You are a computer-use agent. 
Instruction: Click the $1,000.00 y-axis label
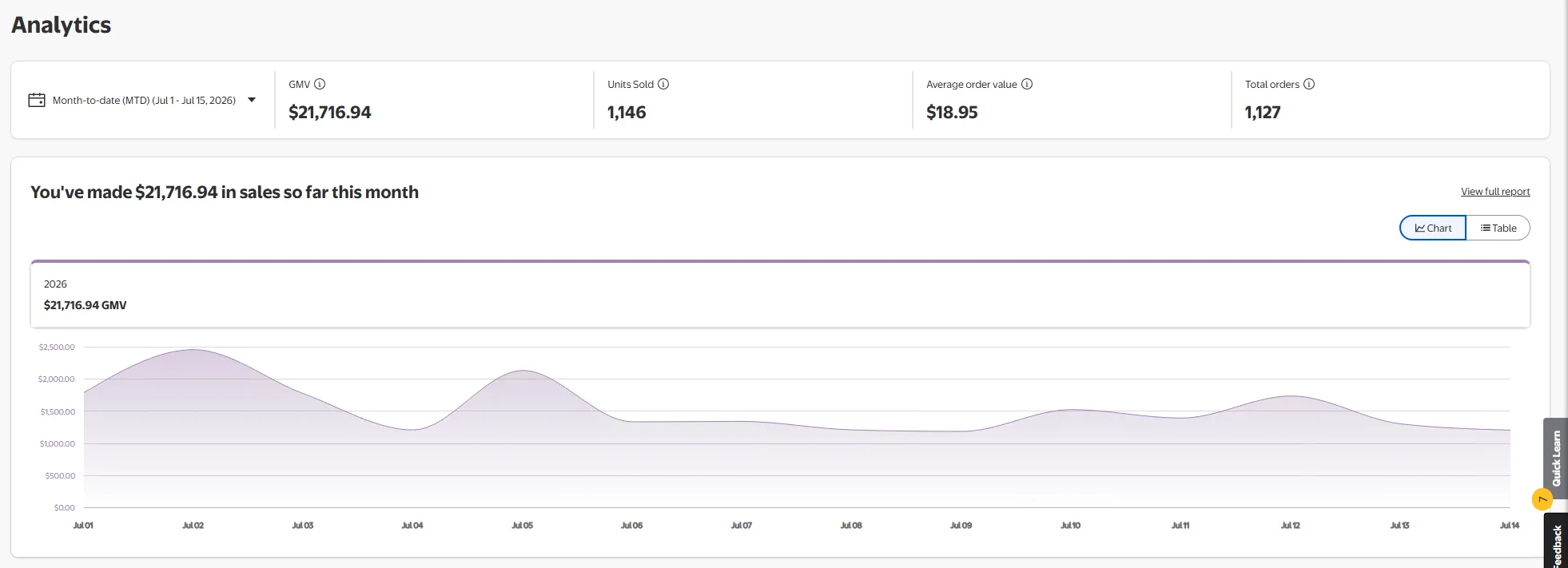(x=57, y=443)
